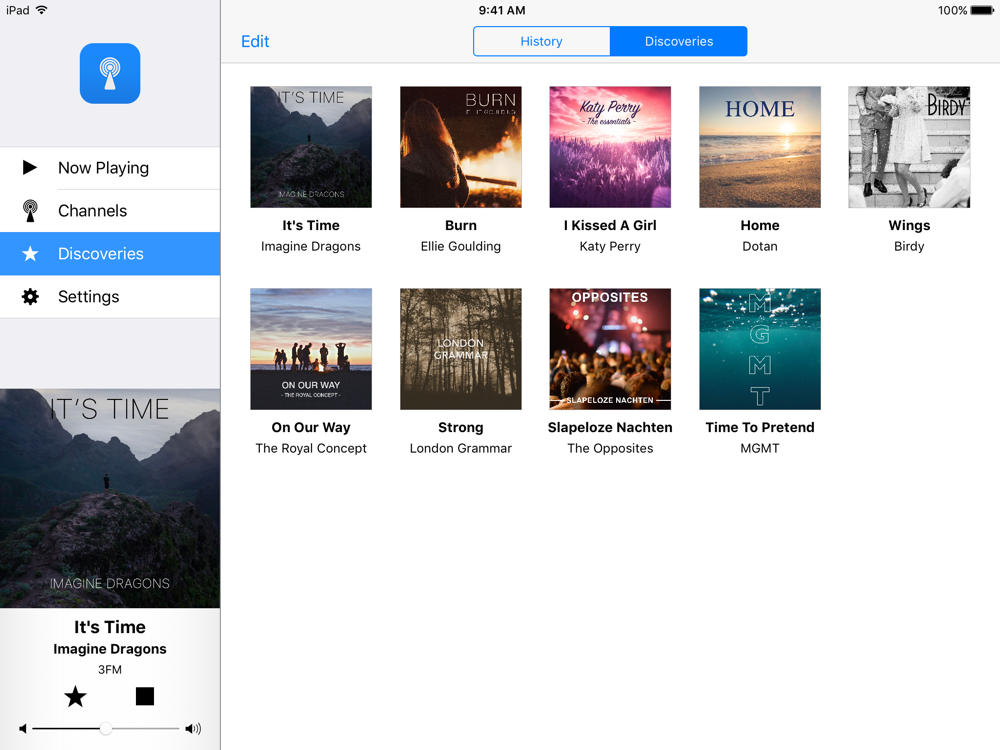Screen dimensions: 1000x750
Task: Check the battery indicator in status bar
Action: 982,10
